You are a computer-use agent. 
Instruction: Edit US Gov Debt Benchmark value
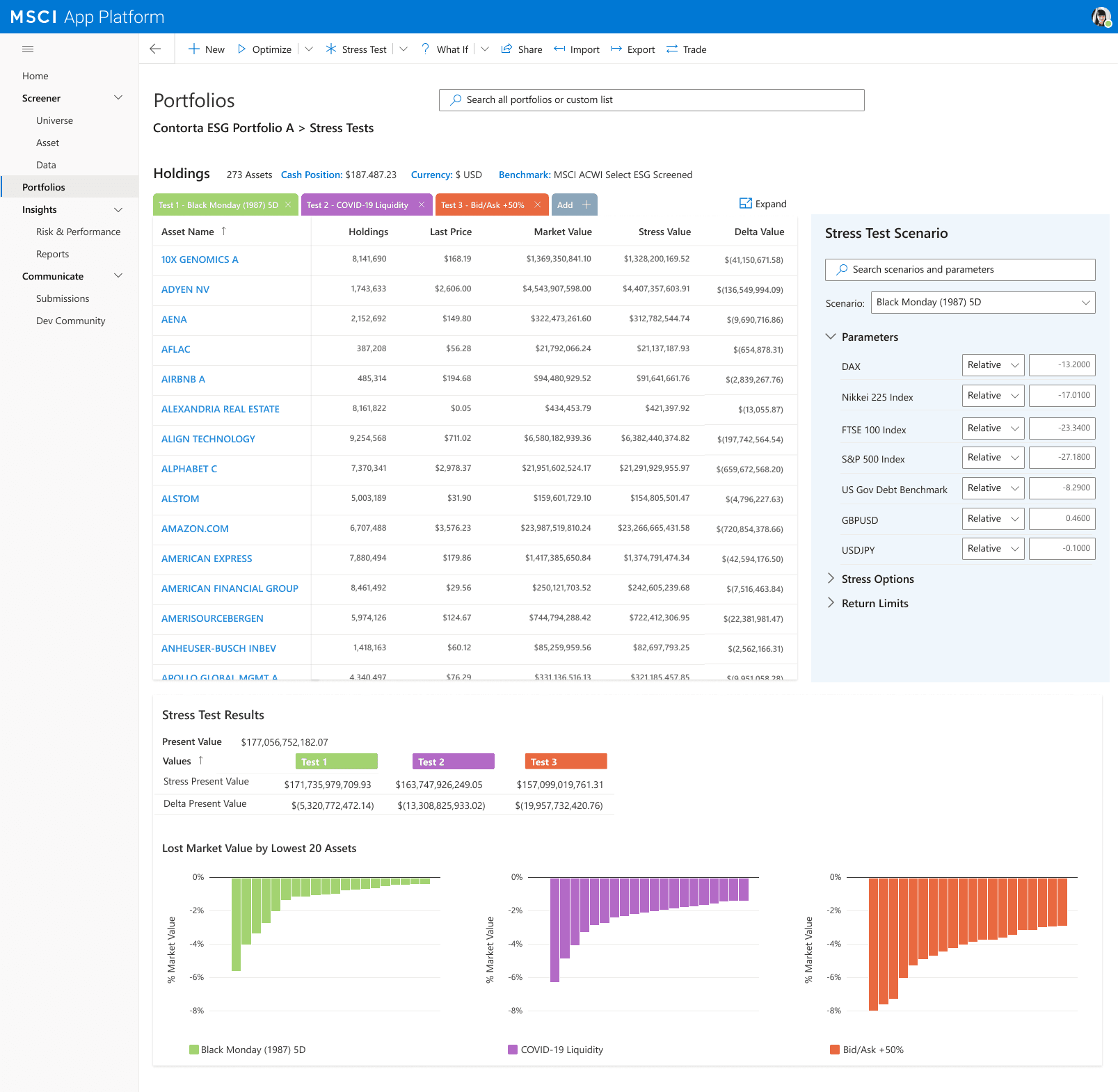pos(1062,488)
